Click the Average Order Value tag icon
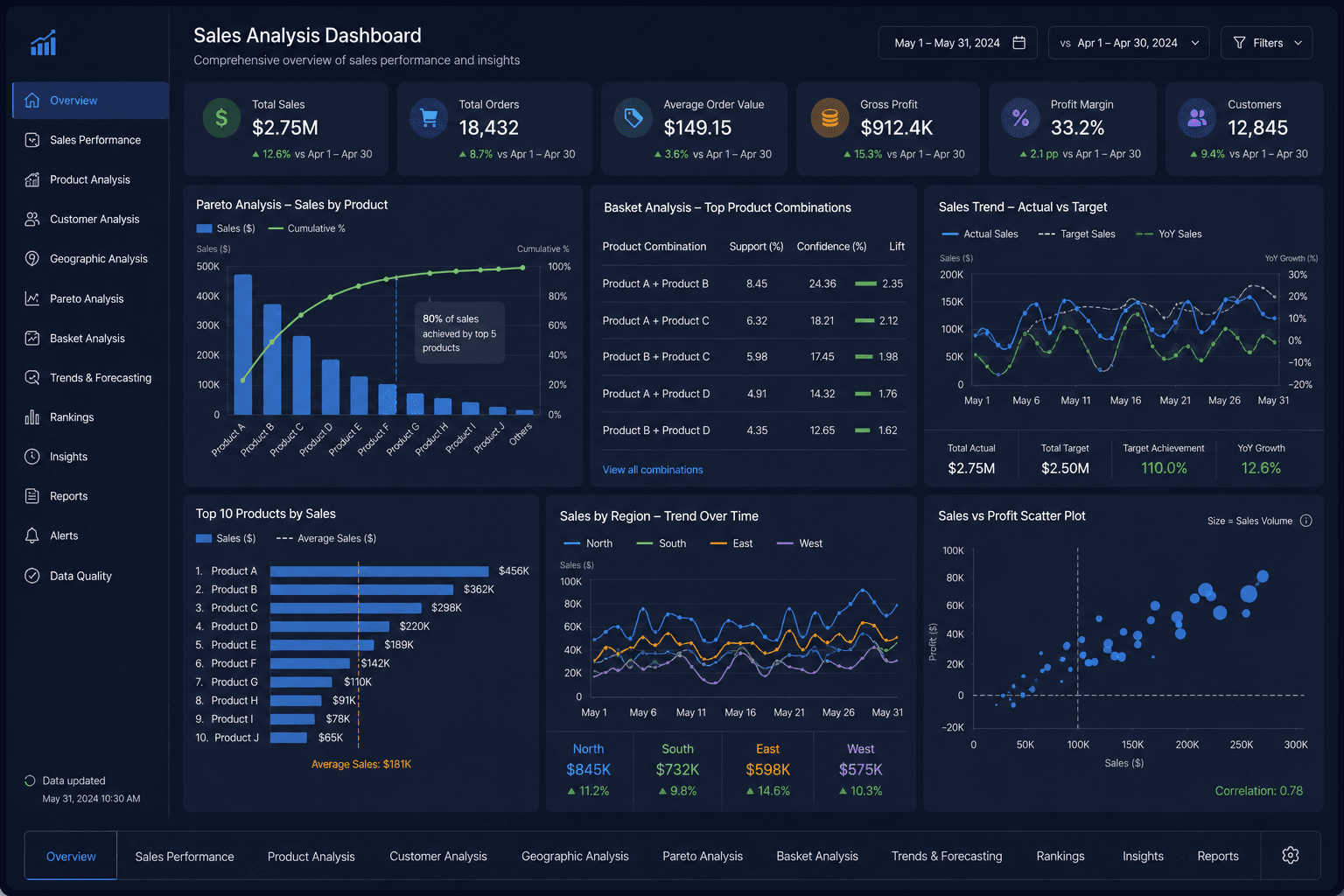1344x896 pixels. 633,118
